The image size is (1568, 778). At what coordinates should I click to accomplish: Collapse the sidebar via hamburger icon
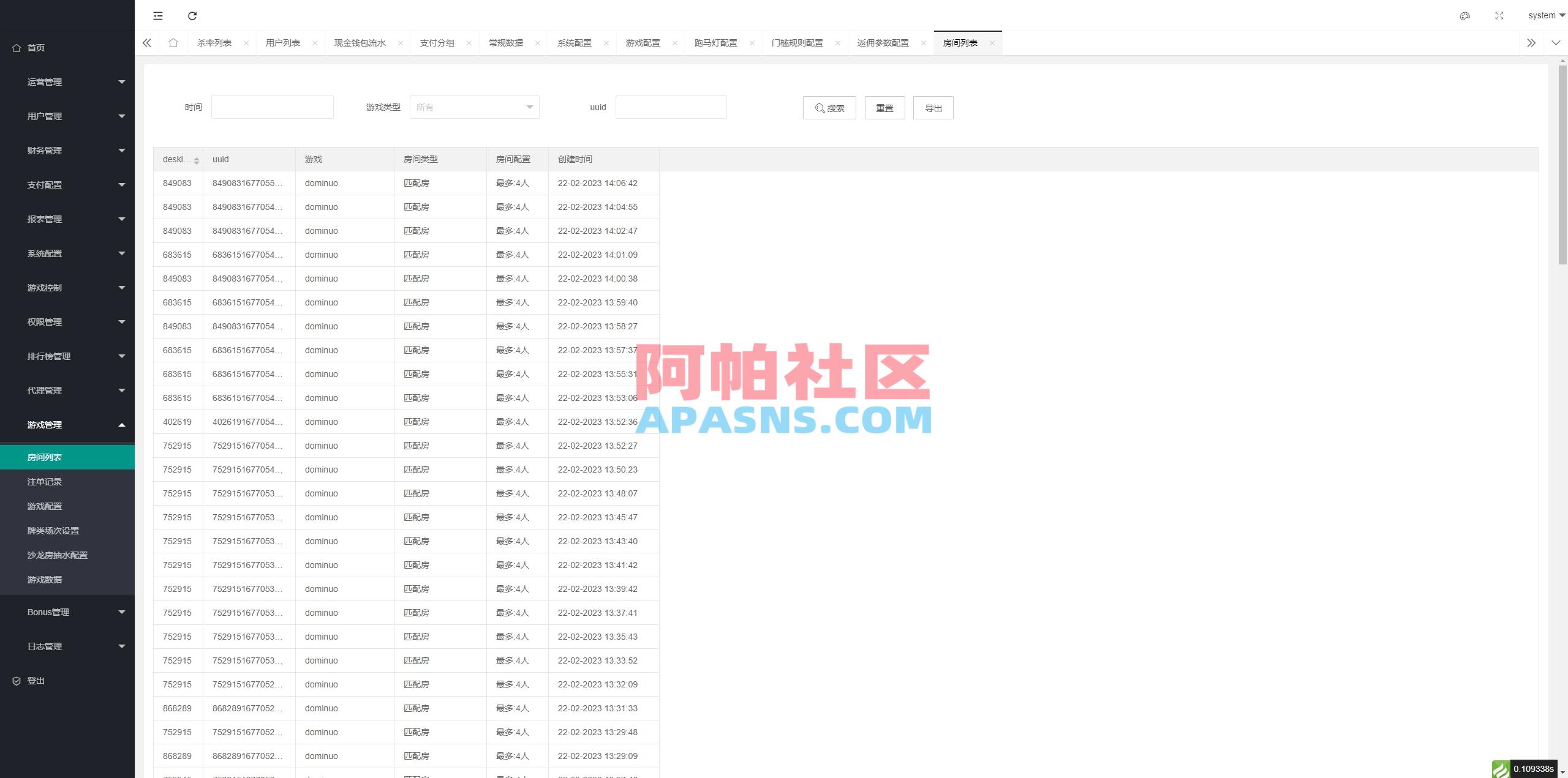[158, 15]
